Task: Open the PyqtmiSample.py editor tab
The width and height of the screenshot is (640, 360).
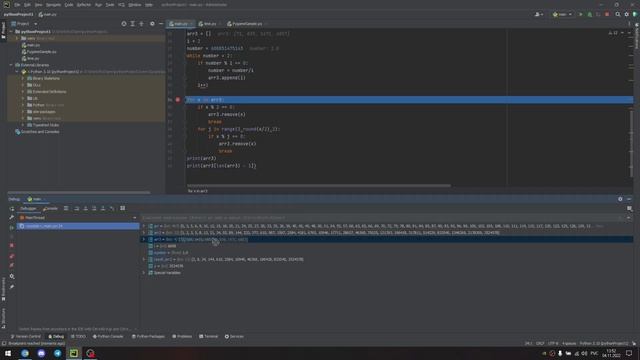Action: pos(247,24)
